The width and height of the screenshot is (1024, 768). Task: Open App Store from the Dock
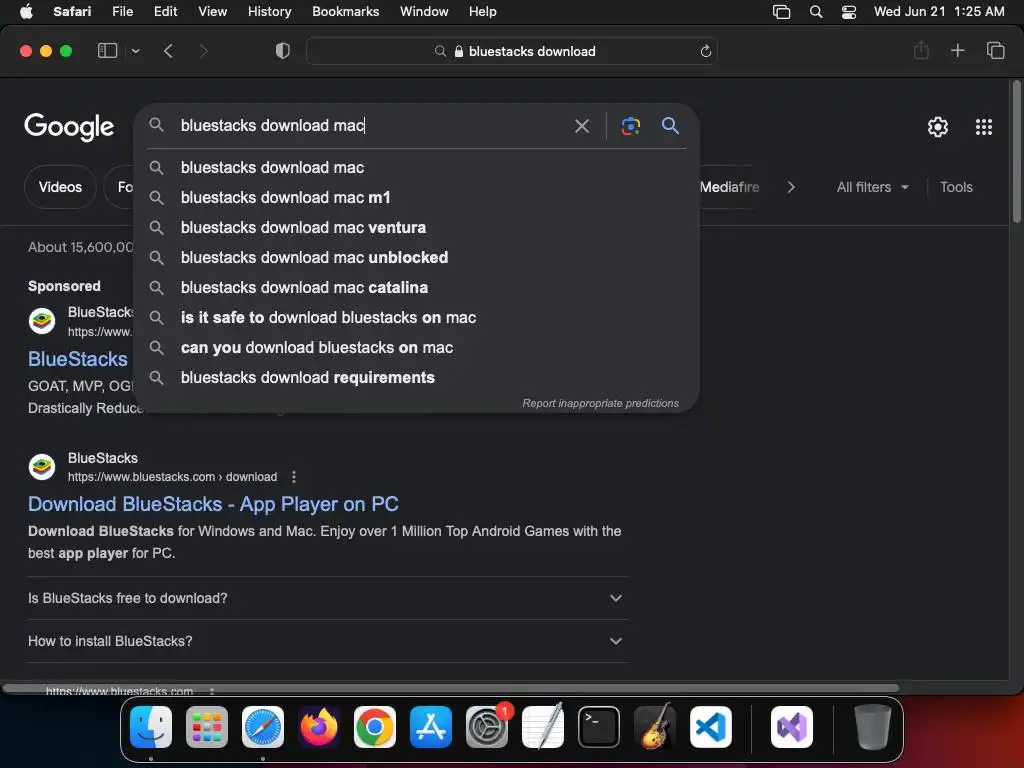click(431, 726)
